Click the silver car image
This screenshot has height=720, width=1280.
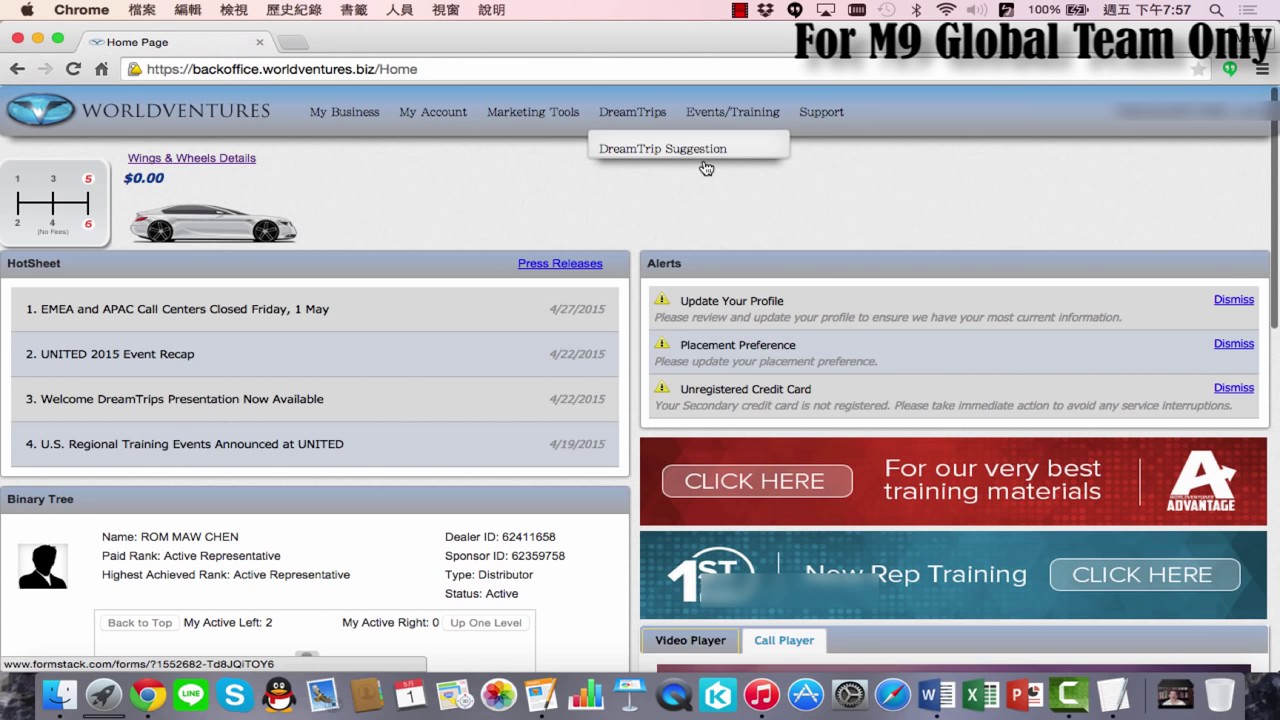(x=213, y=222)
